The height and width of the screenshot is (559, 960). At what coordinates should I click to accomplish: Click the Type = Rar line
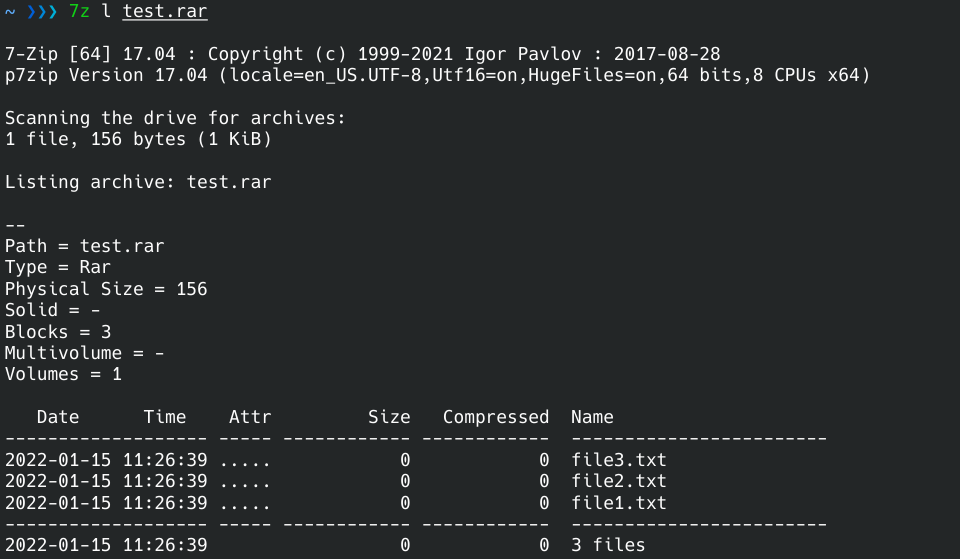[58, 267]
